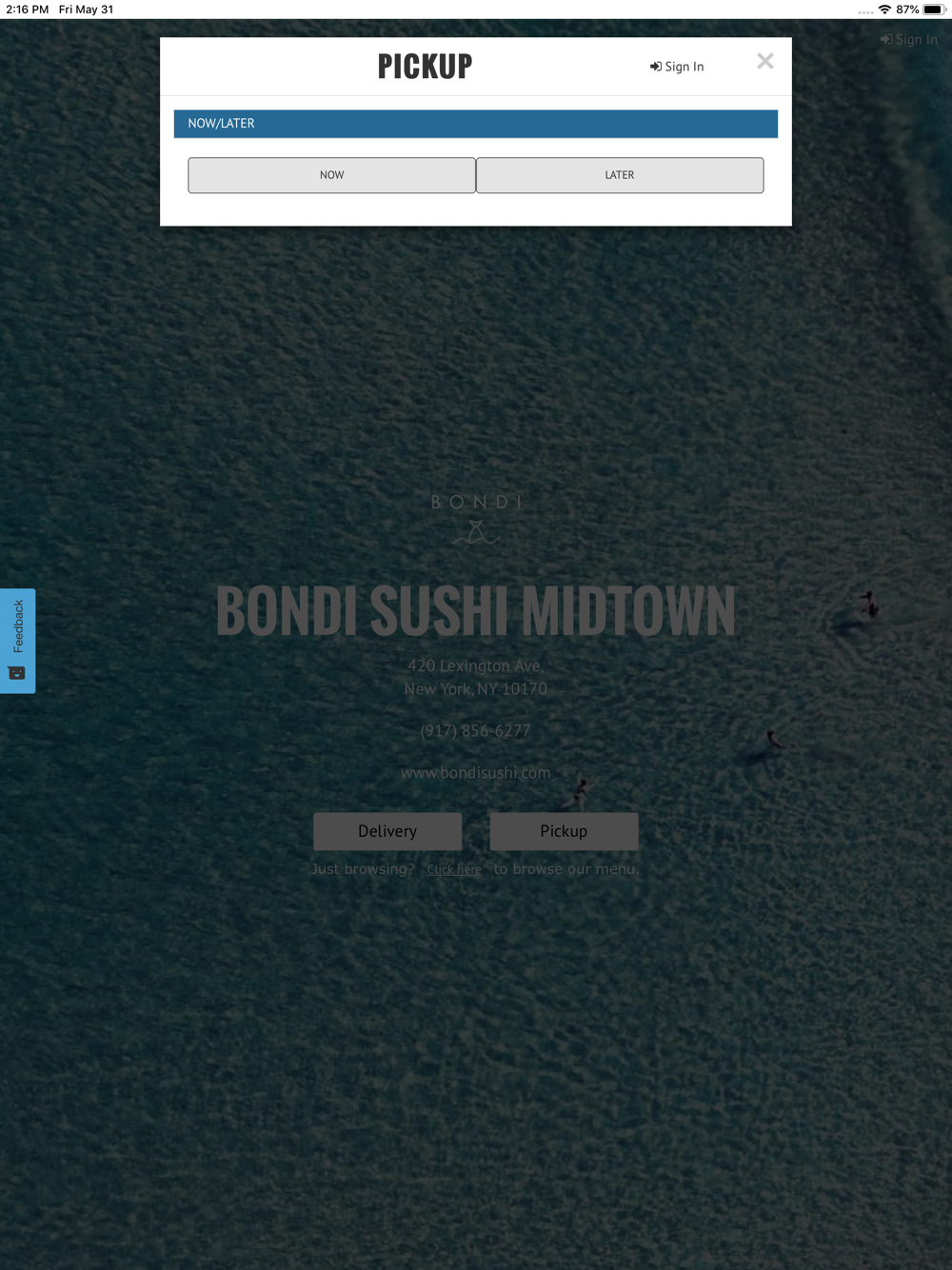This screenshot has width=952, height=1270.
Task: Collapse the NOW/LATER section header
Action: coord(476,124)
